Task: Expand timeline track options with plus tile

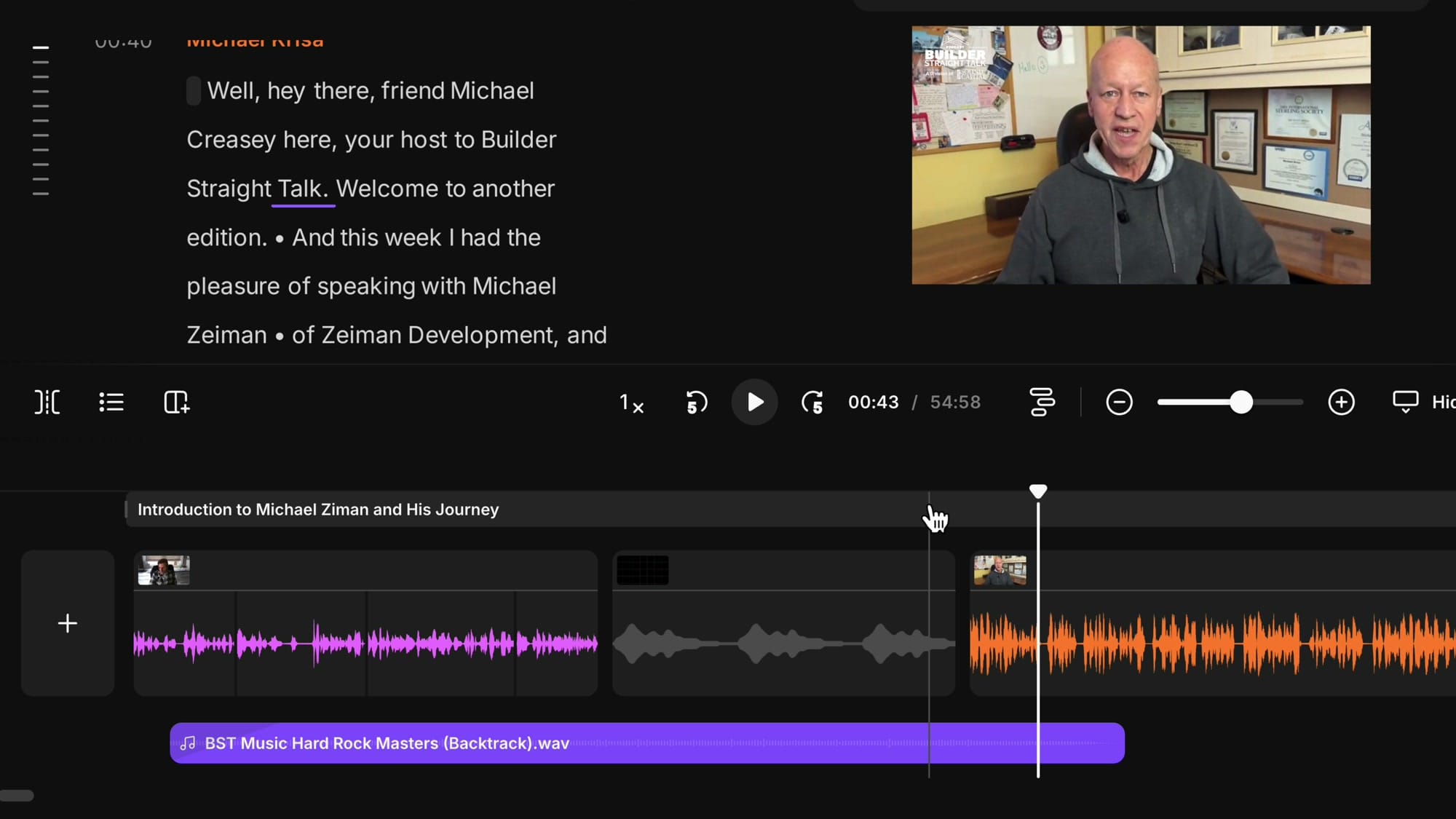Action: [x=67, y=622]
